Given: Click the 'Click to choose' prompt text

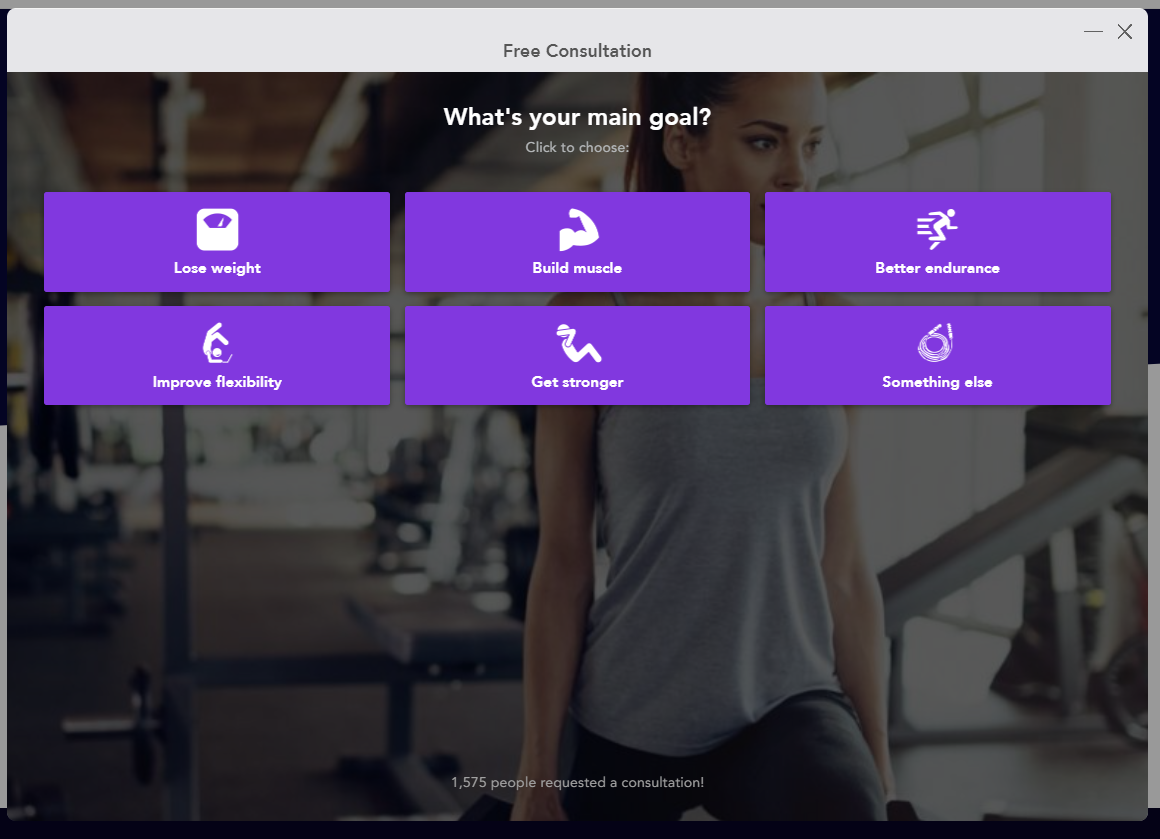Looking at the screenshot, I should (x=577, y=146).
